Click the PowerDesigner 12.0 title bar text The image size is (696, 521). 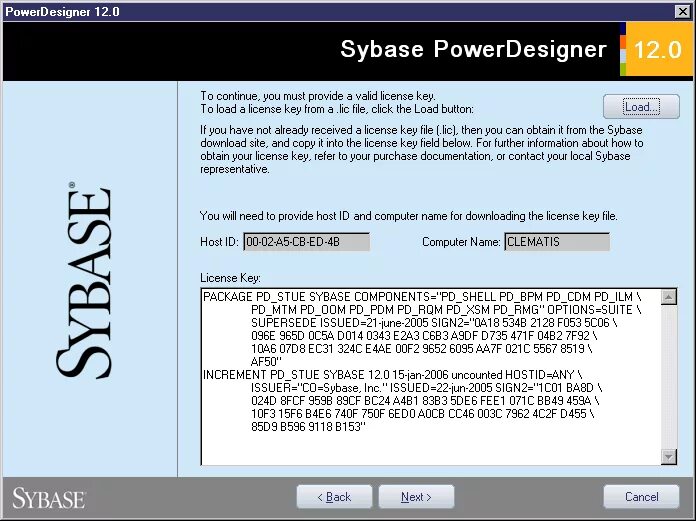click(62, 12)
